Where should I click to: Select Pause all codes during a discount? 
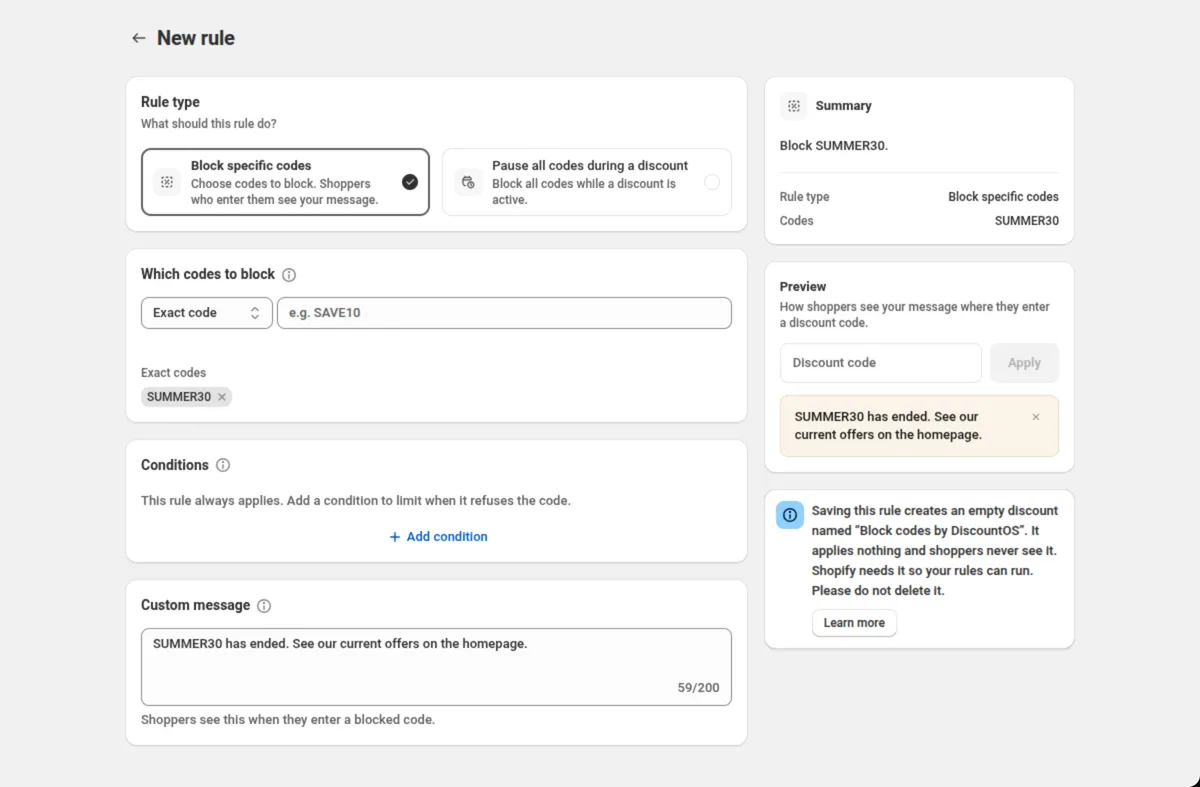click(x=587, y=182)
